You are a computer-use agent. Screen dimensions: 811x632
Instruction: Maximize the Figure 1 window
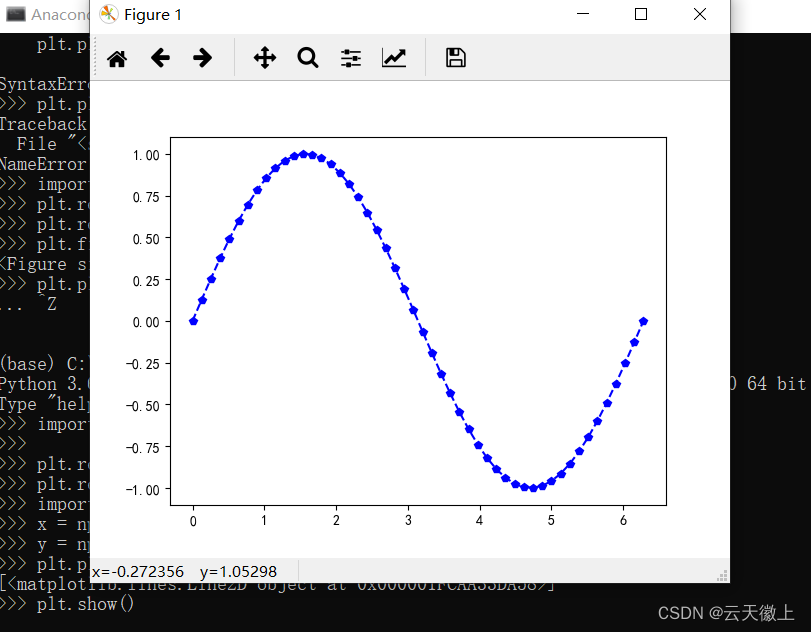click(641, 14)
